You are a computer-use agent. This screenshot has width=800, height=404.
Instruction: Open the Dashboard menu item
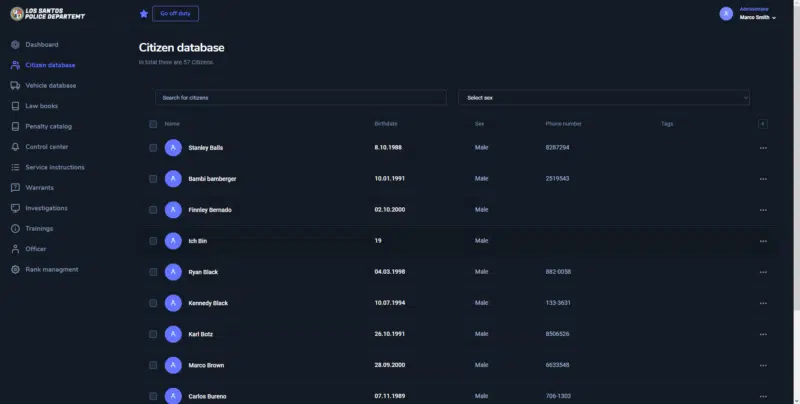click(42, 45)
